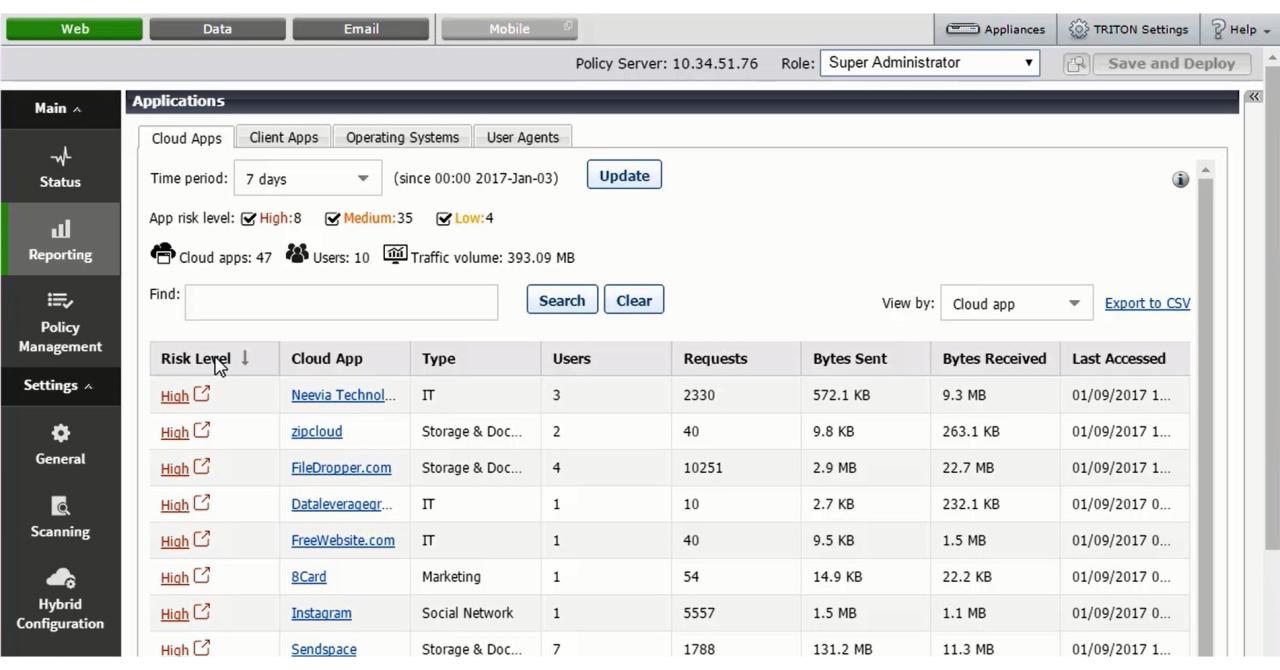Click the Update button
Screen dimensions: 1280x670
point(624,175)
